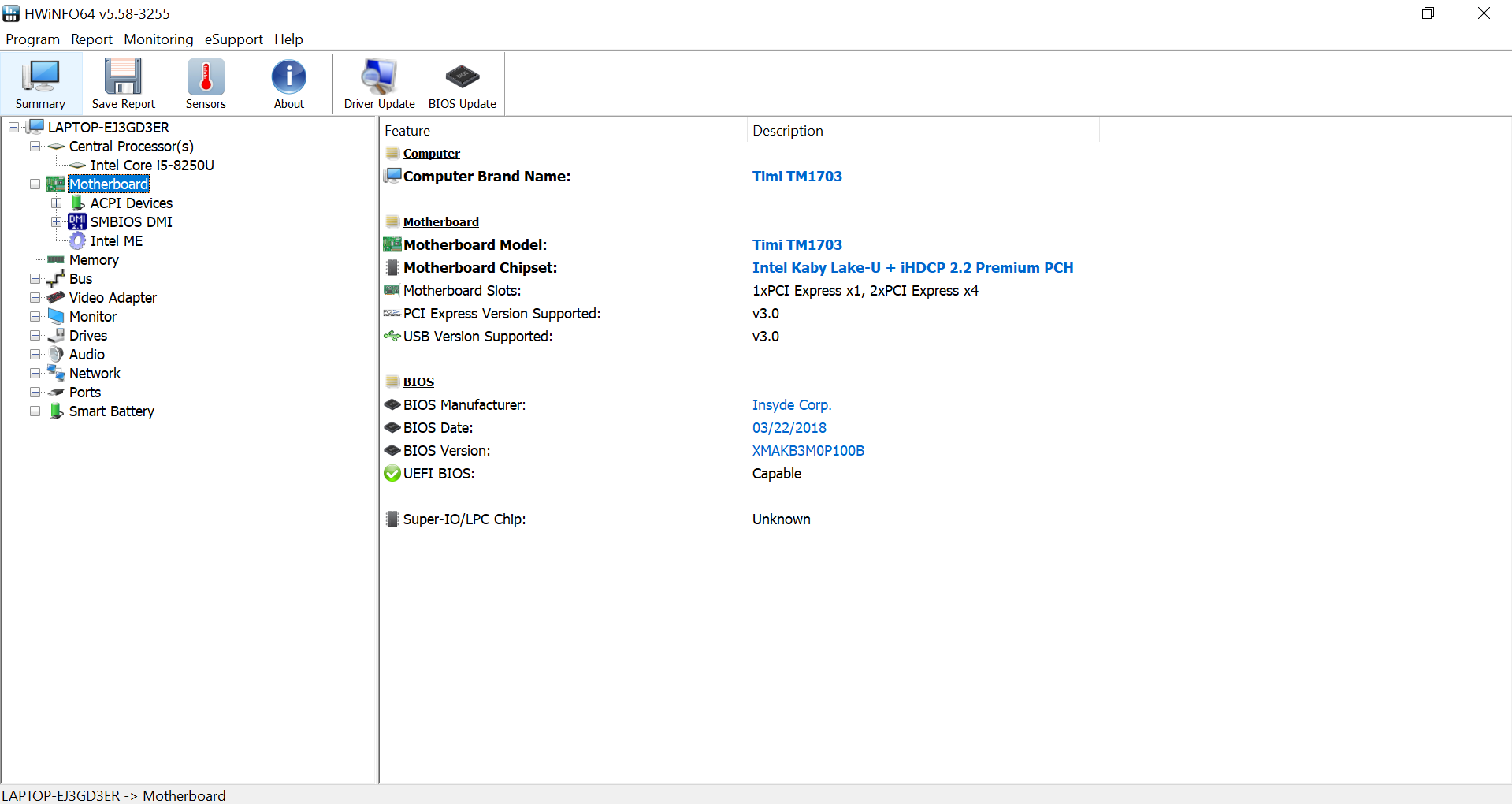Click the Insyde Corp. manufacturer value

[x=792, y=405]
